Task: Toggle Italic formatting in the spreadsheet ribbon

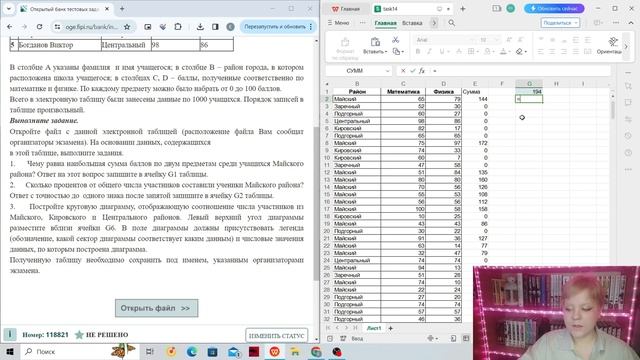Action: tap(429, 51)
